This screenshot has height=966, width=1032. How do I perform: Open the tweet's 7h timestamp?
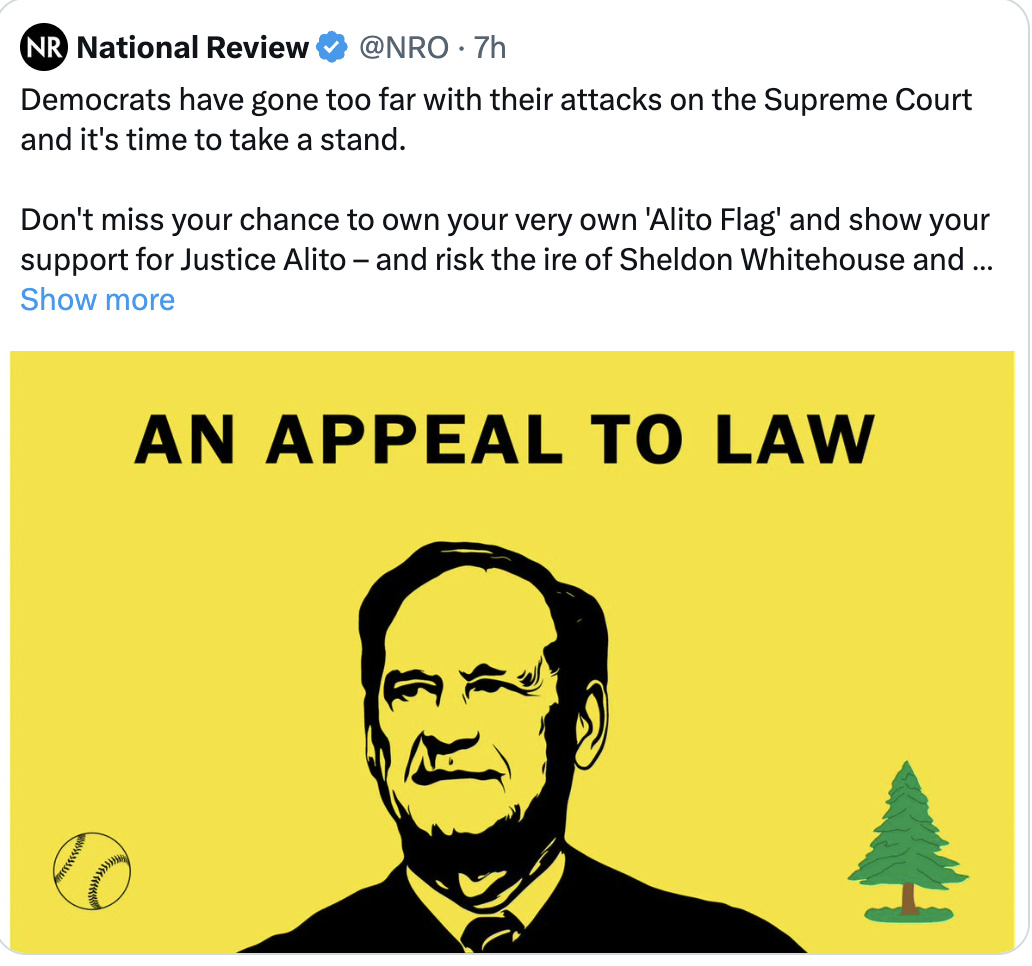click(x=490, y=48)
